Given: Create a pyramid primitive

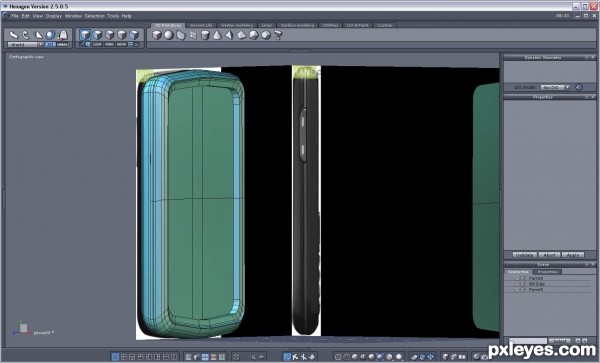Looking at the screenshot, I should click(229, 35).
